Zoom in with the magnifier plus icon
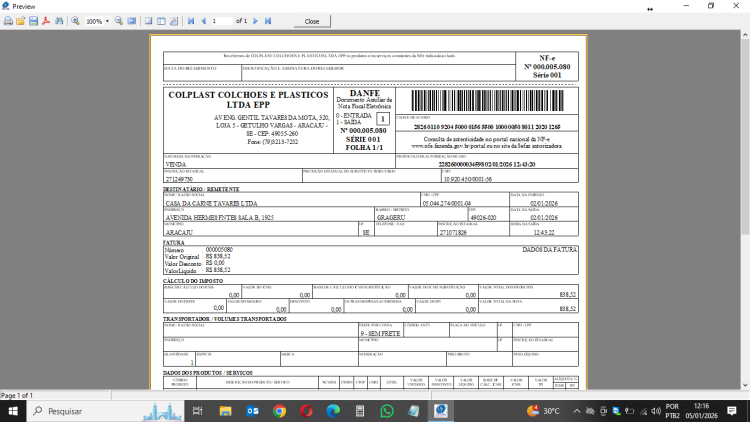This screenshot has width=750, height=422. tap(76, 21)
